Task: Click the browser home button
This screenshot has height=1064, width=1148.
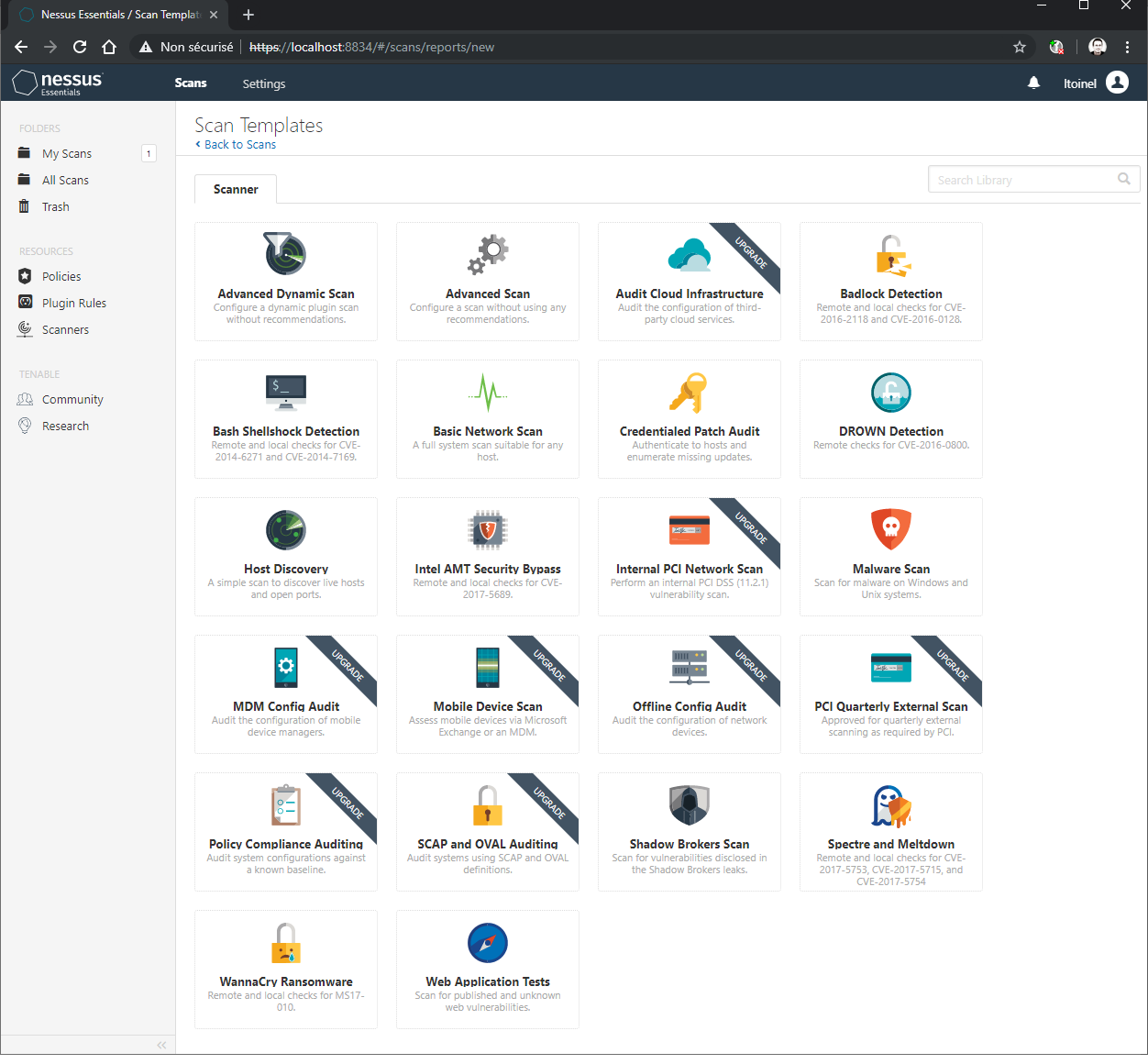Action: point(109,47)
